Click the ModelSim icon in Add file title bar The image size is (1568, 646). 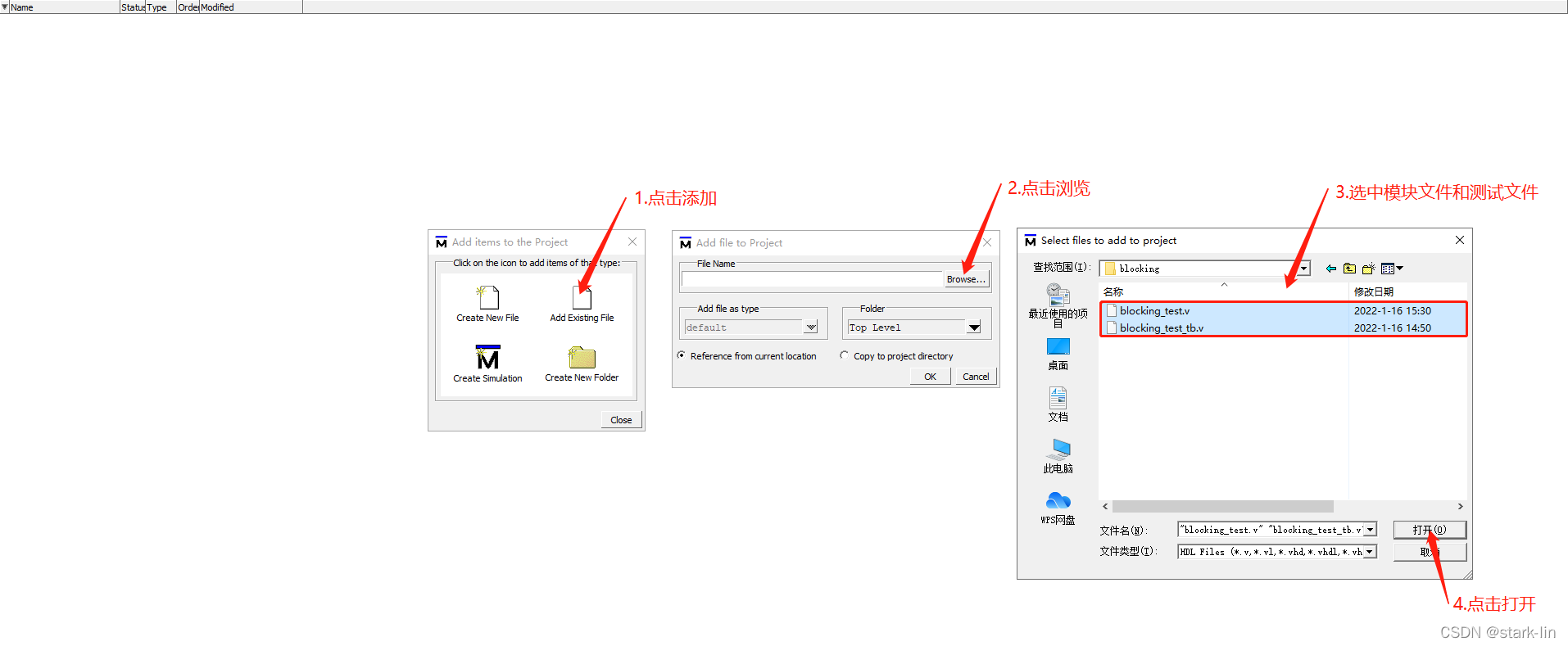click(685, 243)
